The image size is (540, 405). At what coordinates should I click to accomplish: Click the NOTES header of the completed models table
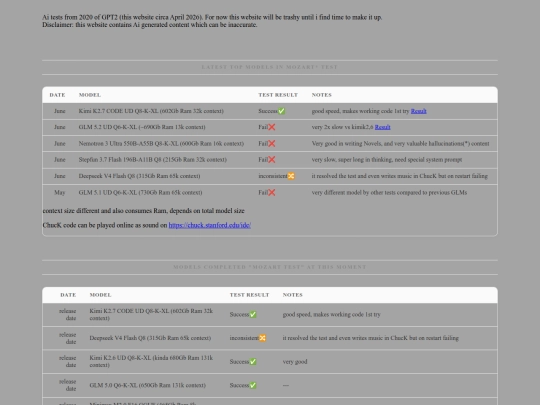pyautogui.click(x=293, y=295)
